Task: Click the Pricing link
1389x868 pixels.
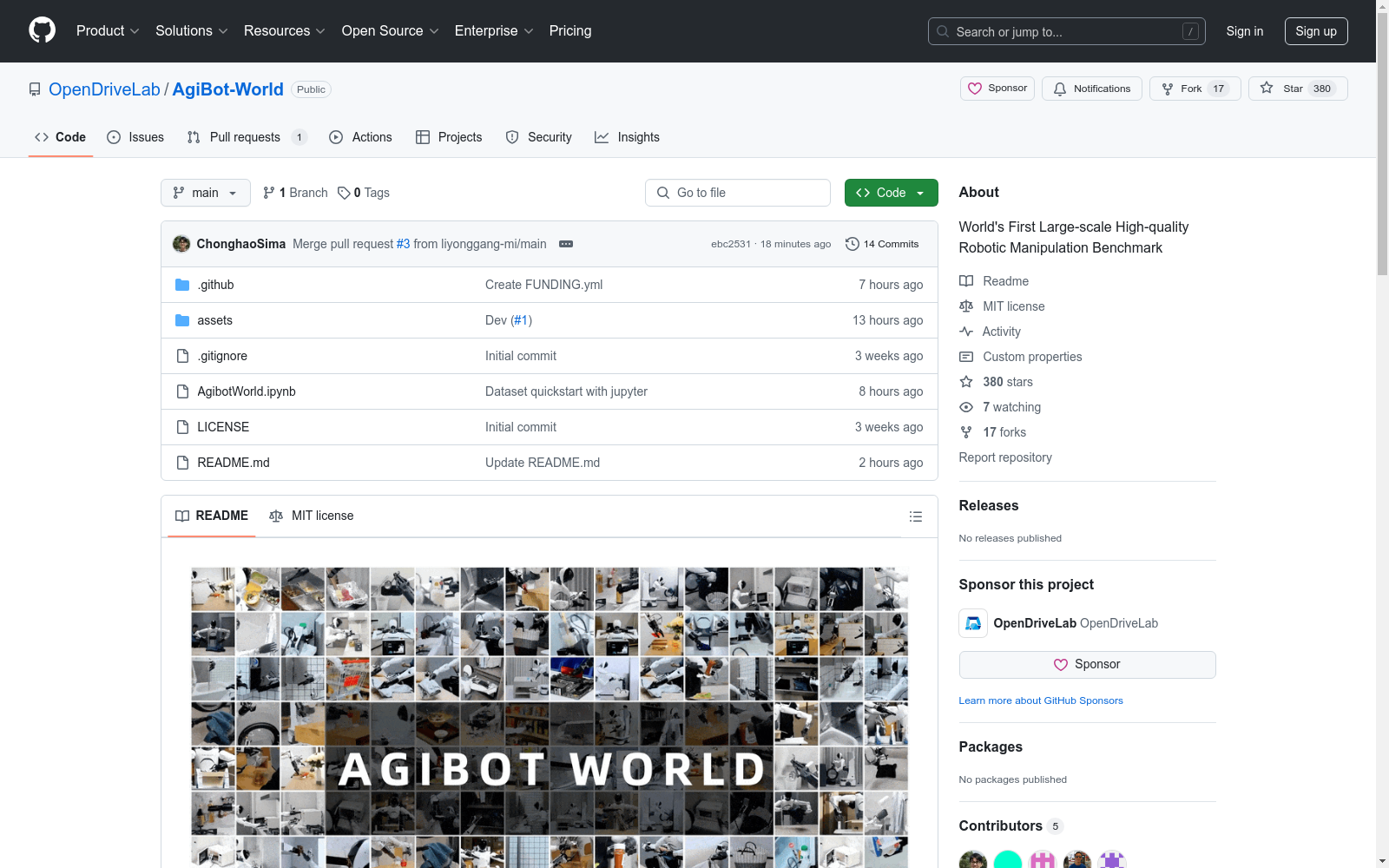Action: click(x=570, y=31)
